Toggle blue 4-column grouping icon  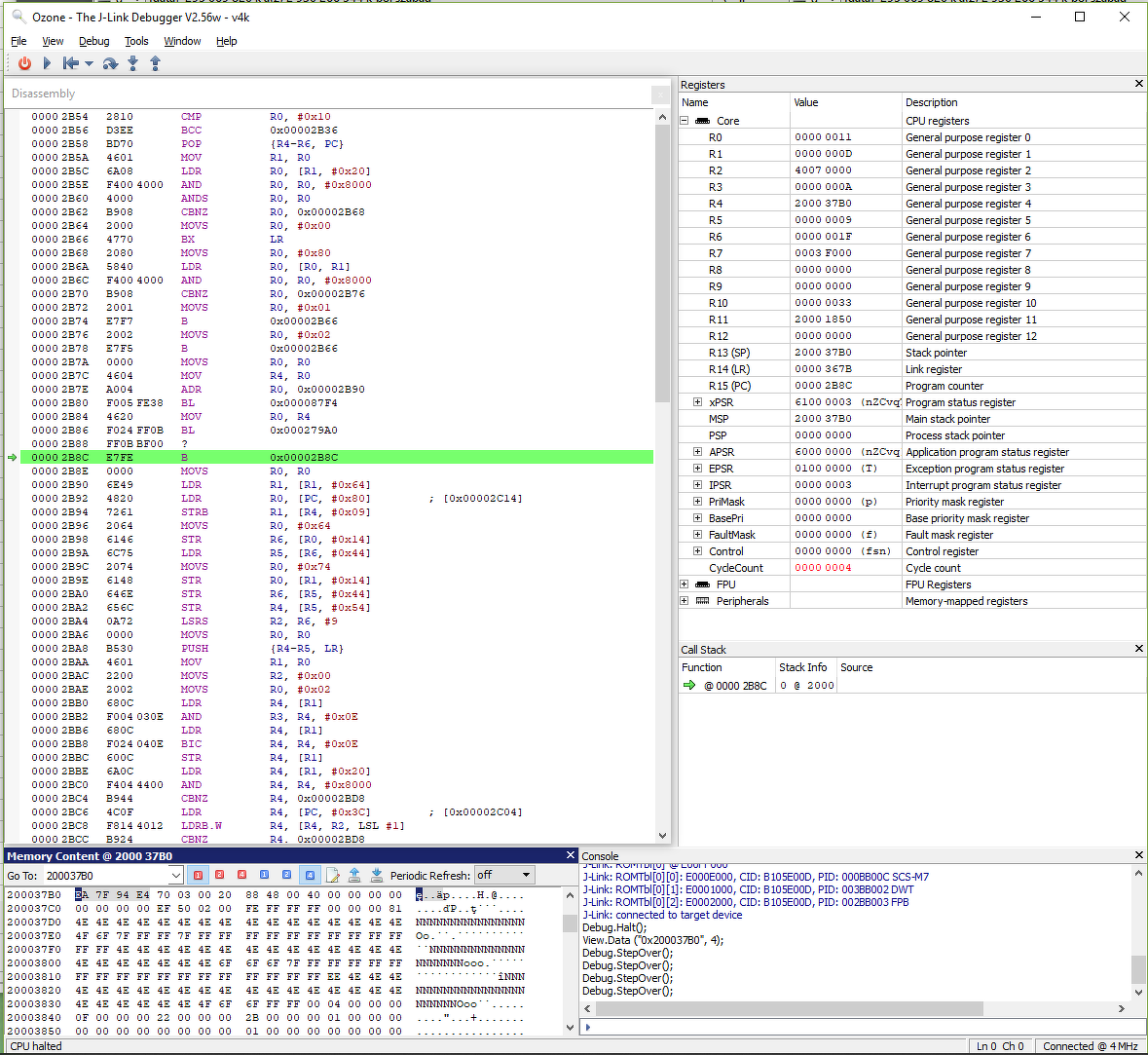[310, 875]
